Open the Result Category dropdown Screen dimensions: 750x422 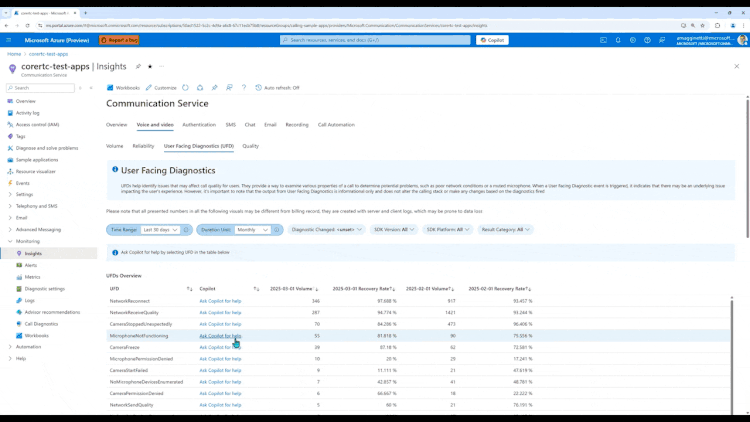click(x=506, y=230)
